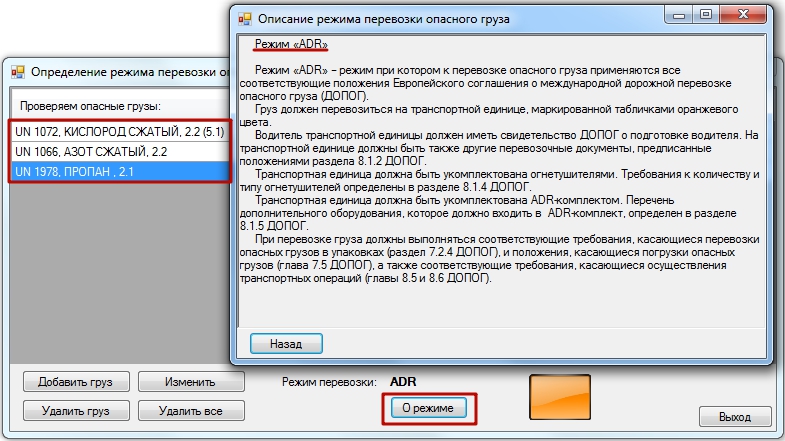Screen dimensions: 785x441
Task: Click the app icon in the description dialog title bar
Action: (243, 18)
